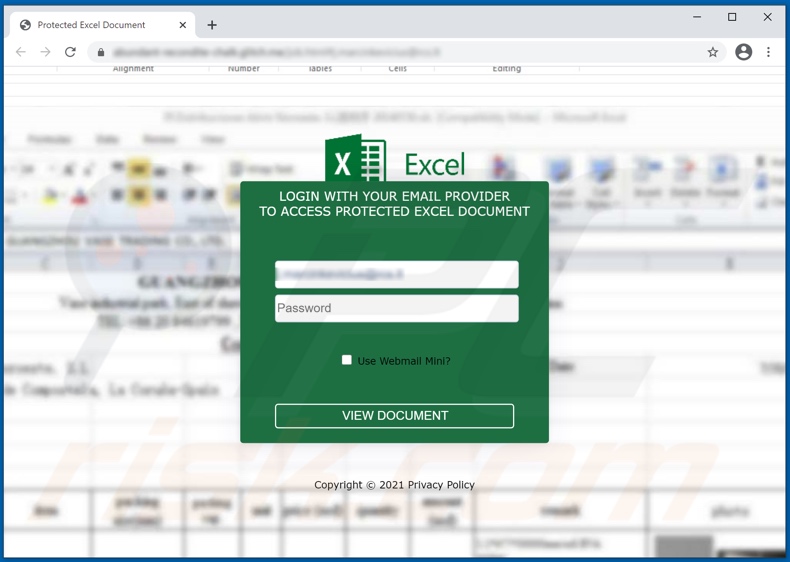Go forward to the next page
The height and width of the screenshot is (562, 790).
(x=45, y=52)
